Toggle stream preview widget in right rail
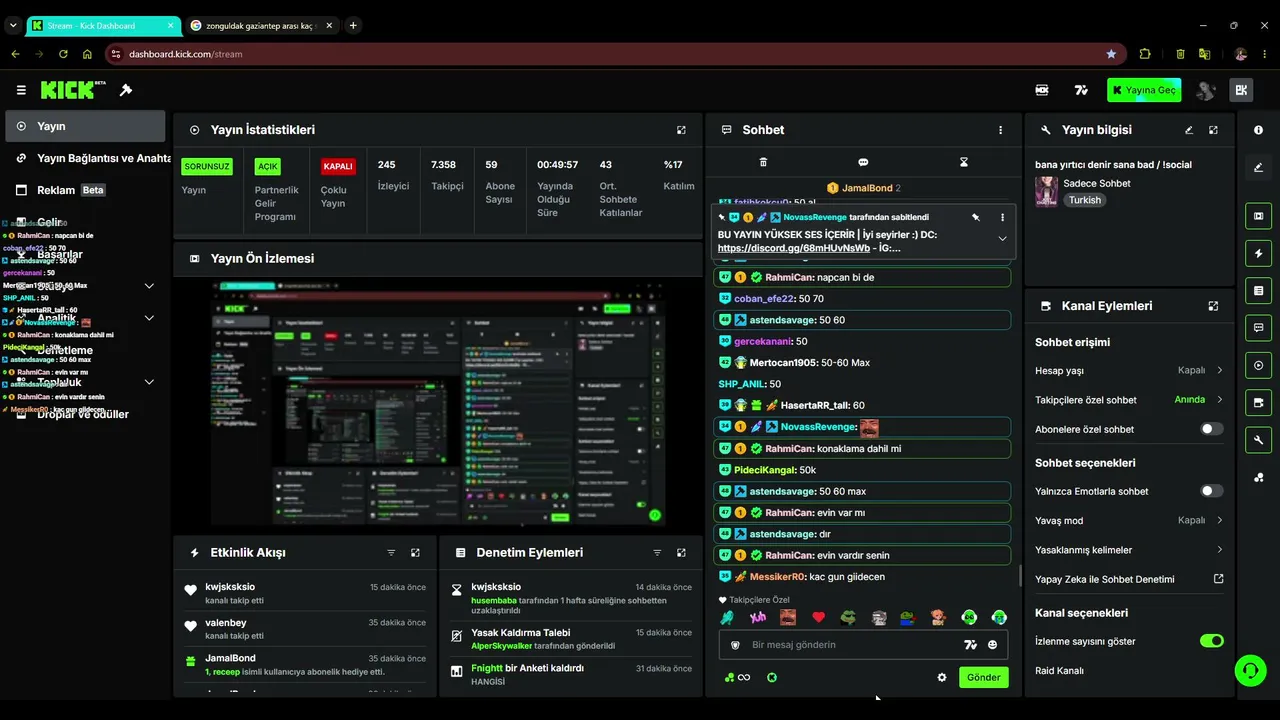This screenshot has width=1280, height=720. [1258, 216]
